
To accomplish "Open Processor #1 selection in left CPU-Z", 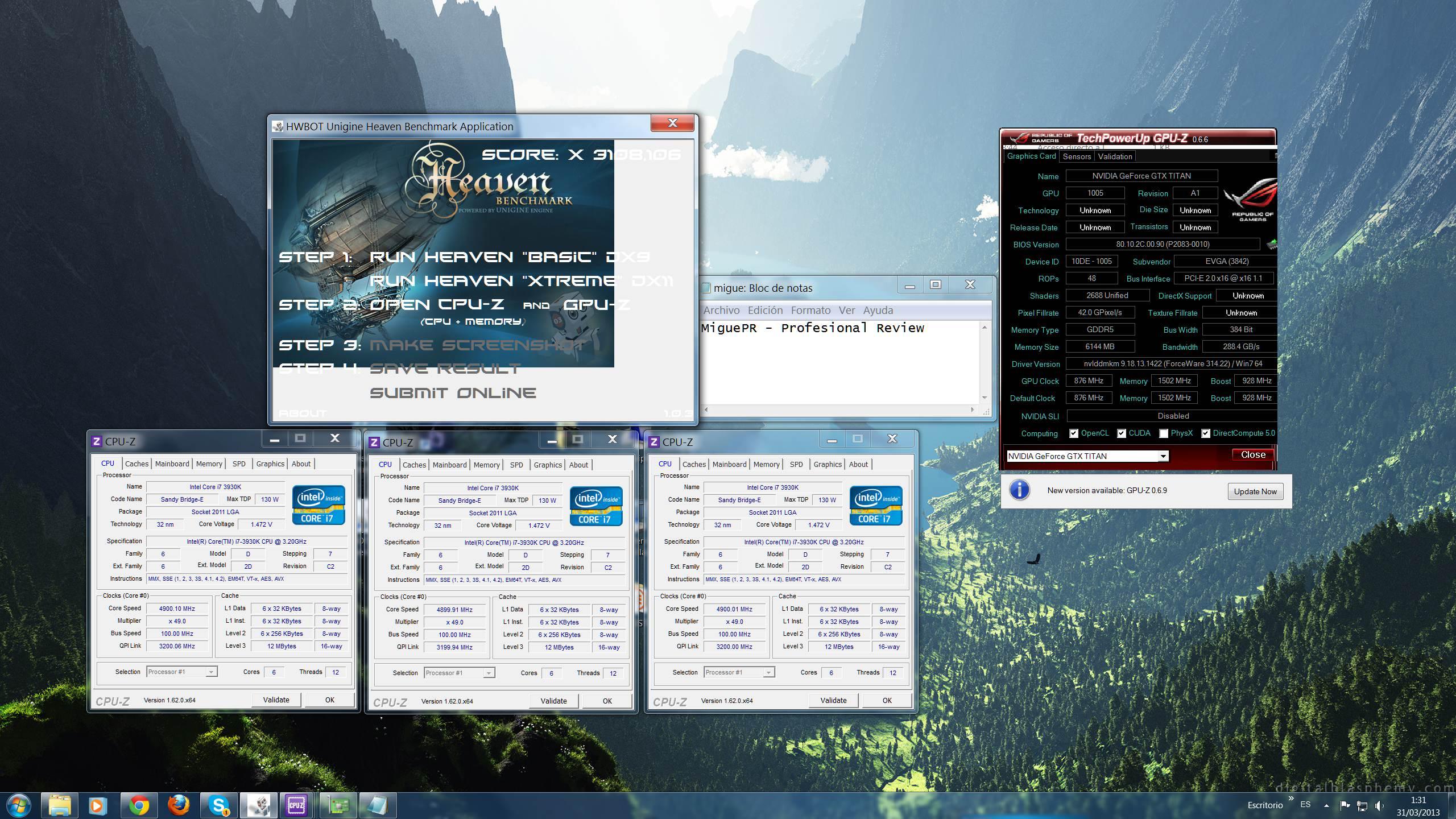I will coord(181,672).
